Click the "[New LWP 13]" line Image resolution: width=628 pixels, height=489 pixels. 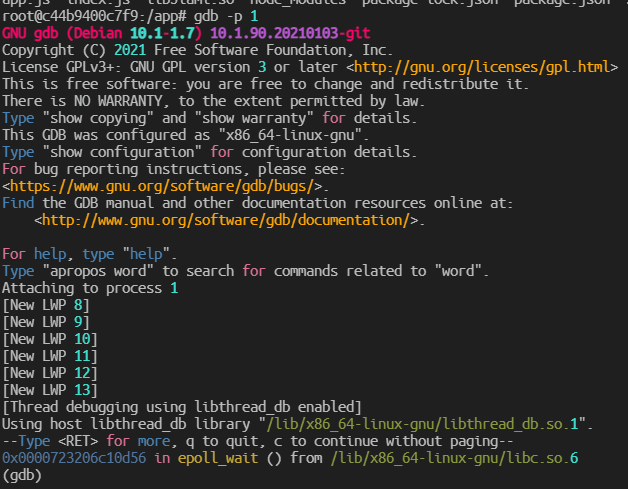50,390
